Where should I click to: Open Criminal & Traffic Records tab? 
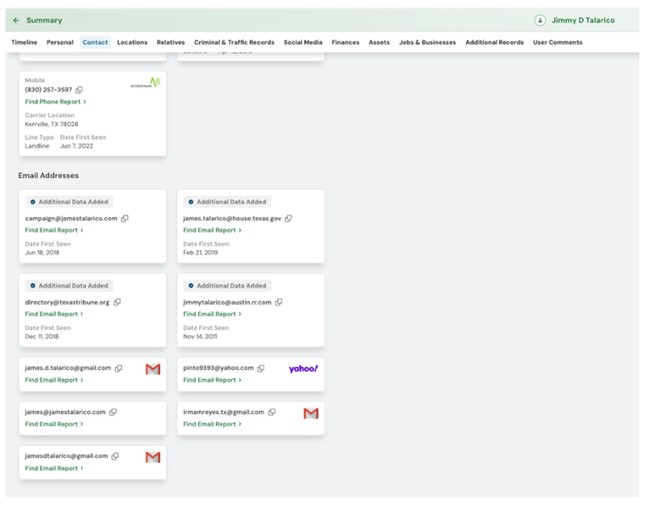(x=234, y=42)
